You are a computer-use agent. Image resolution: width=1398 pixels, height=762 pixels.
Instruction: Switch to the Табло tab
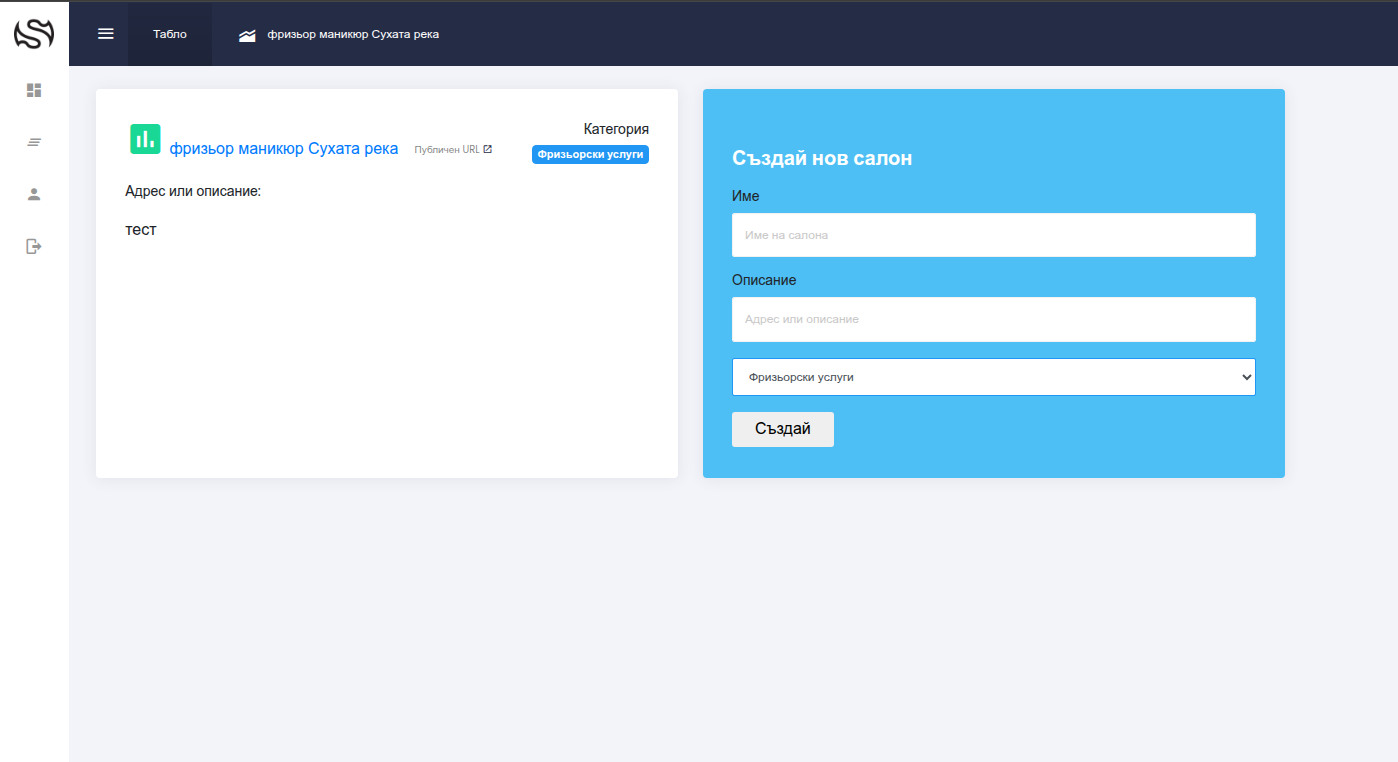[170, 34]
